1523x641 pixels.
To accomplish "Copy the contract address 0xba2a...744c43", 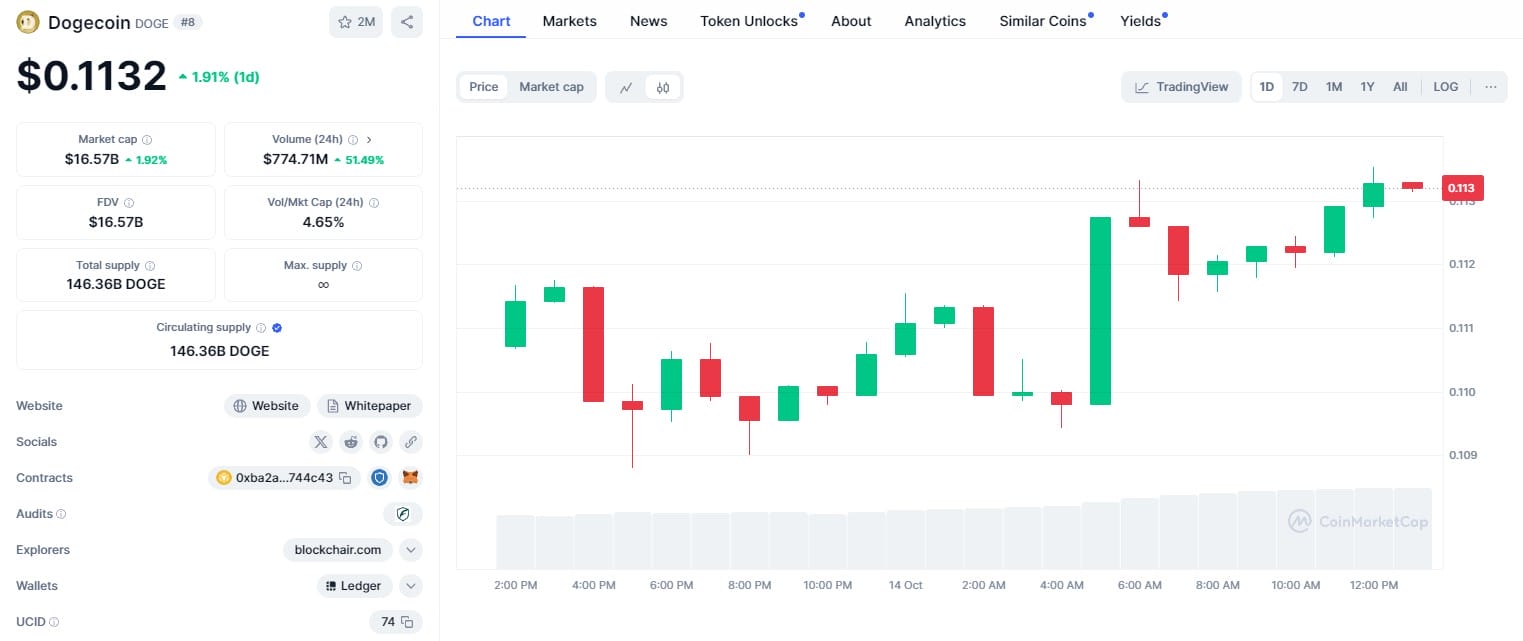I will pyautogui.click(x=345, y=478).
